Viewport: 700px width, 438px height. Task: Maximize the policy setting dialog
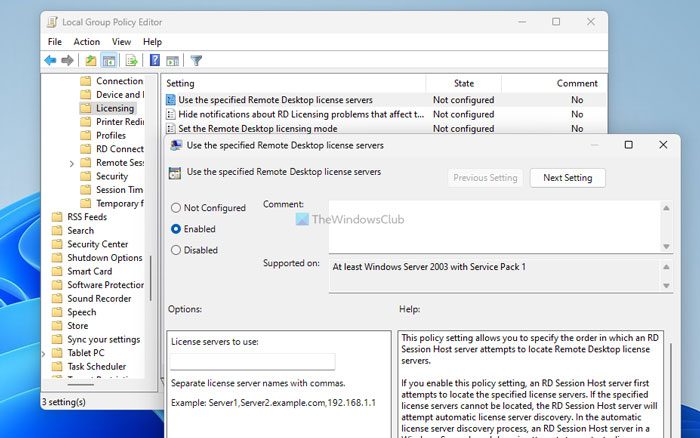tap(629, 145)
